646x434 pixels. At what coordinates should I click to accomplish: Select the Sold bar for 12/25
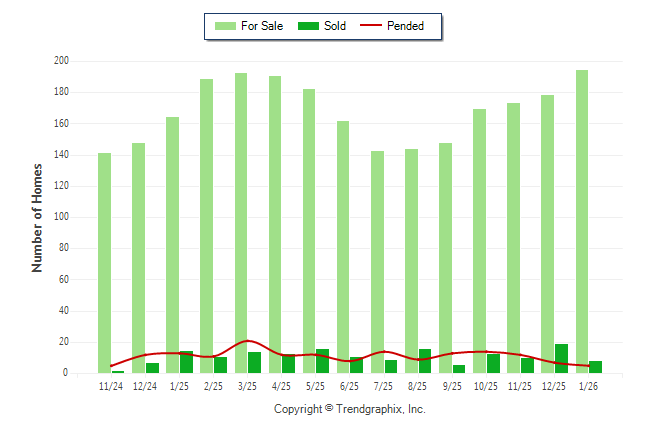tap(561, 359)
